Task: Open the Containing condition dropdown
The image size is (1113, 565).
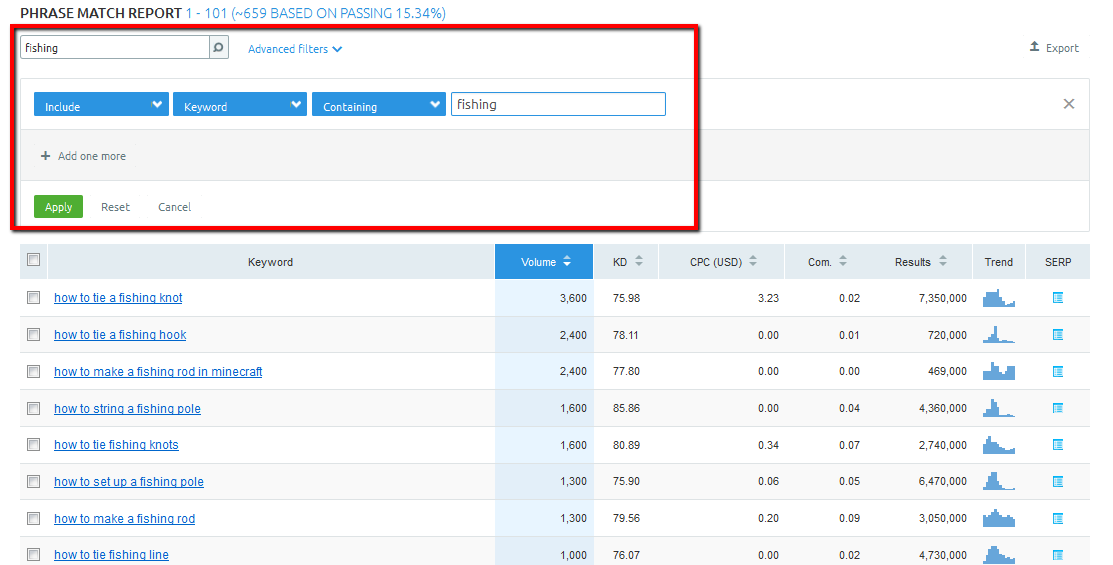Action: coord(379,104)
